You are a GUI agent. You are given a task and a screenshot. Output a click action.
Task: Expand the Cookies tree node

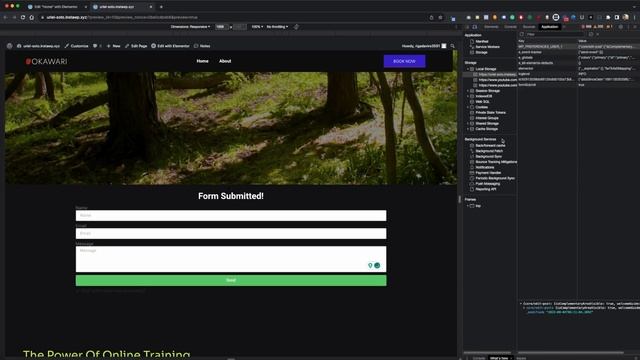point(468,107)
